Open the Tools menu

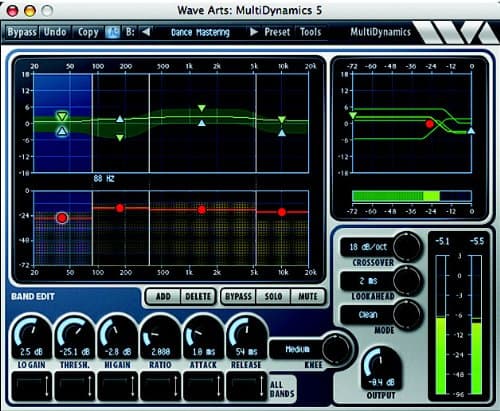[310, 32]
